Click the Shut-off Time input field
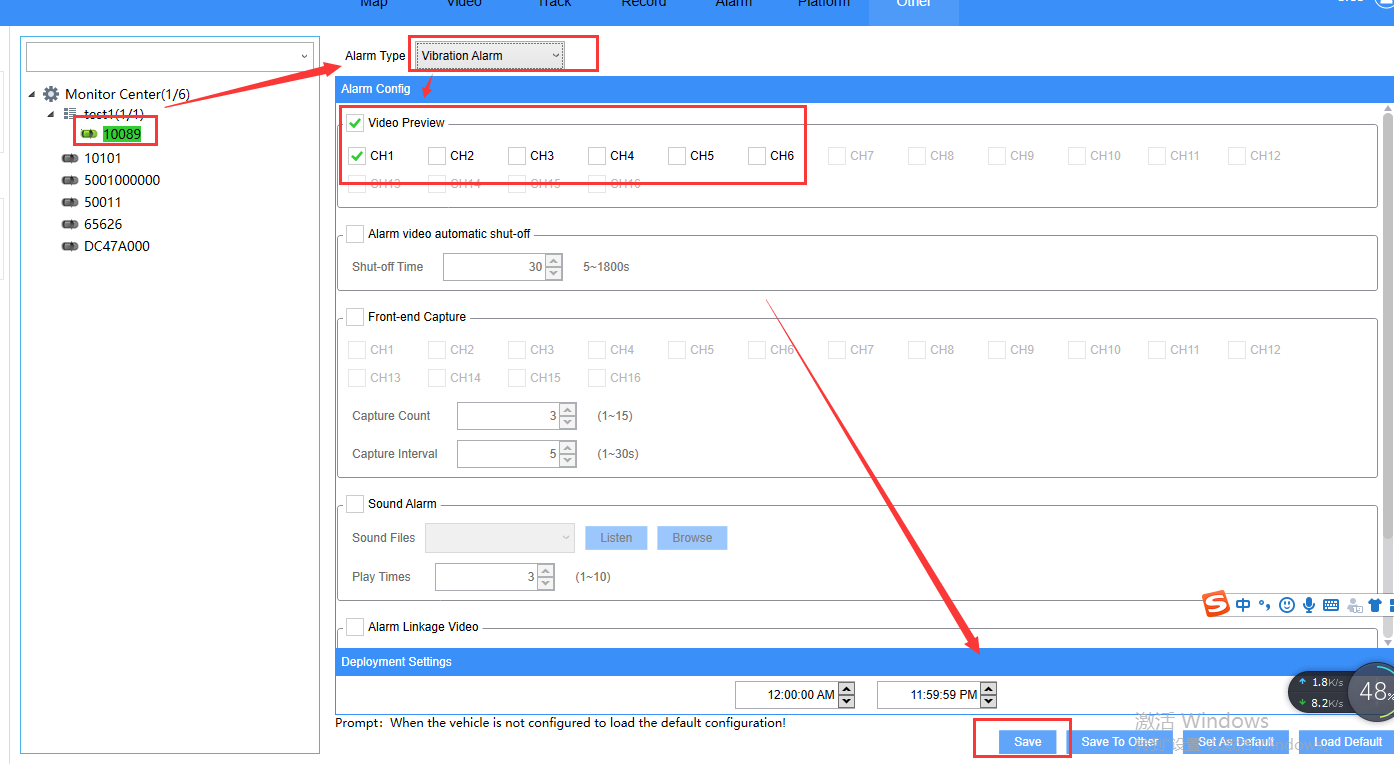The image size is (1394, 764). (x=494, y=267)
